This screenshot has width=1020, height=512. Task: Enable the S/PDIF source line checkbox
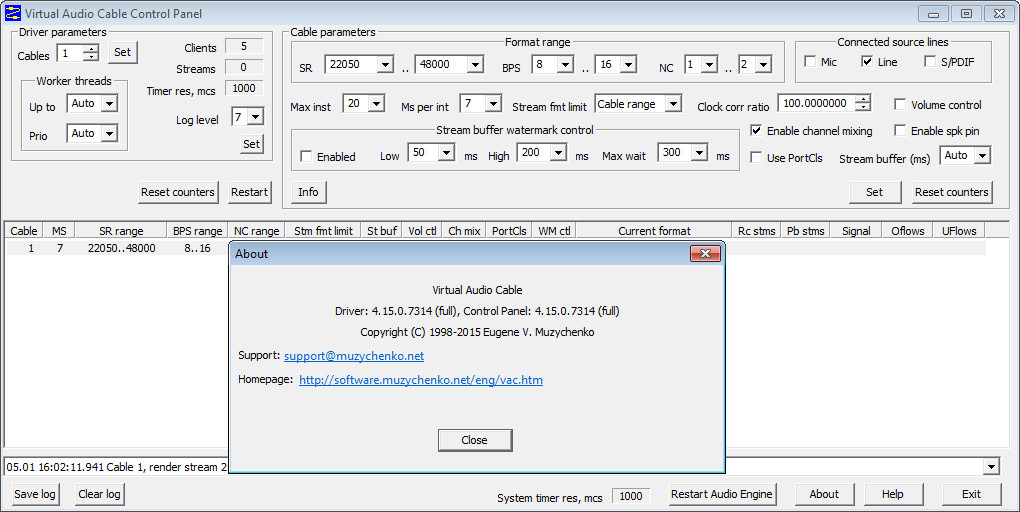(x=930, y=61)
